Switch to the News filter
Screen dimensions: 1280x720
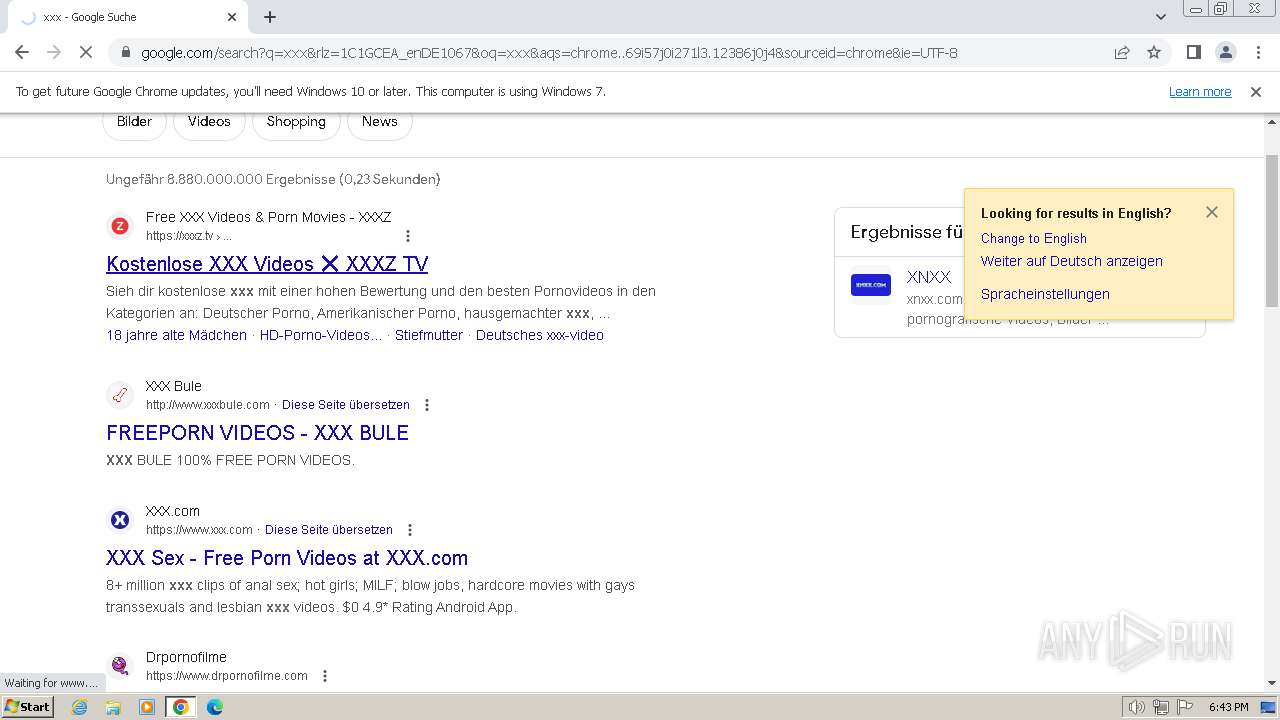pos(380,122)
